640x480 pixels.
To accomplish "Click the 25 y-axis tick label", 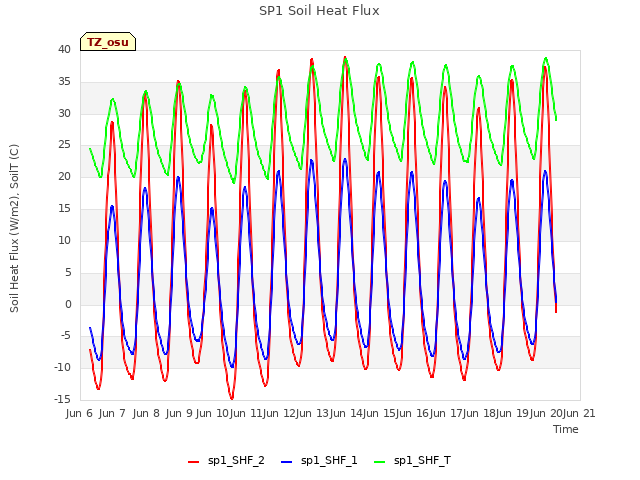I will tap(64, 144).
